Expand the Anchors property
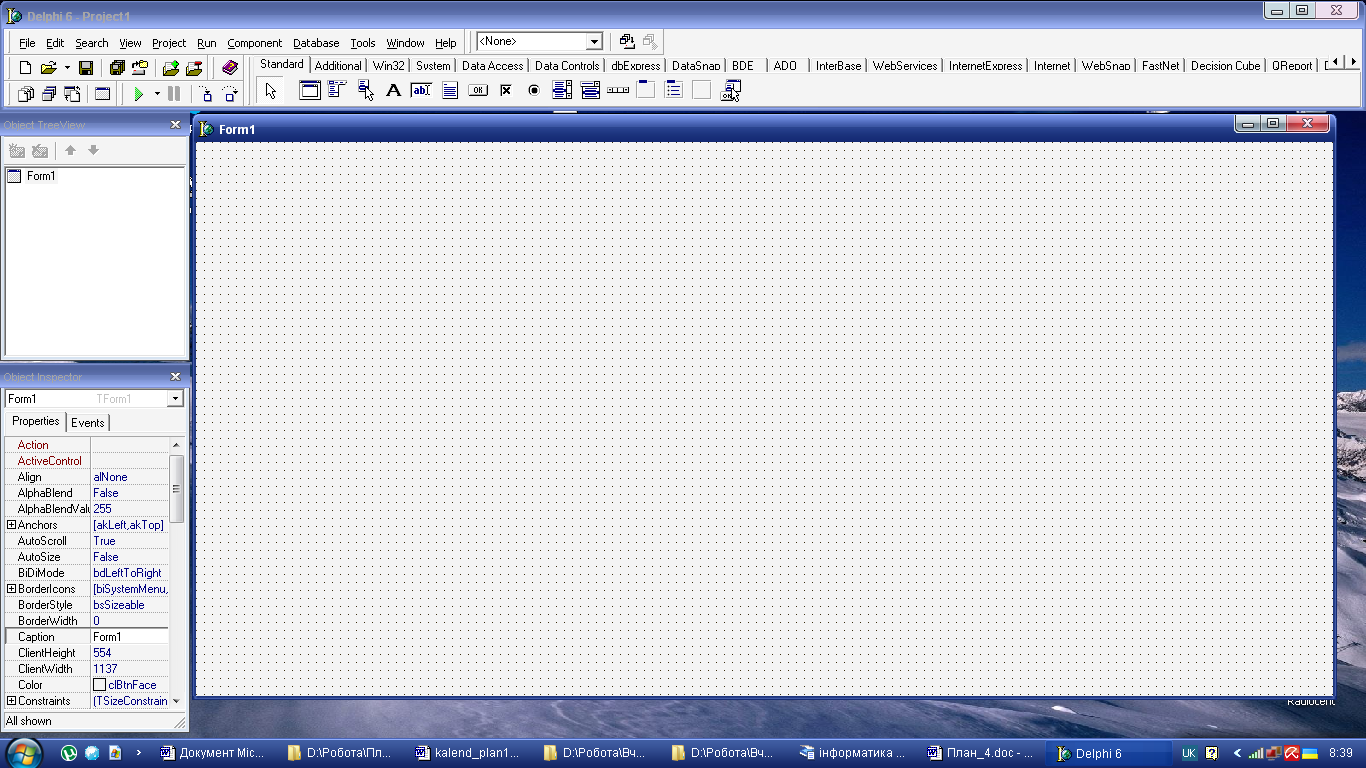1366x768 pixels. click(12, 525)
